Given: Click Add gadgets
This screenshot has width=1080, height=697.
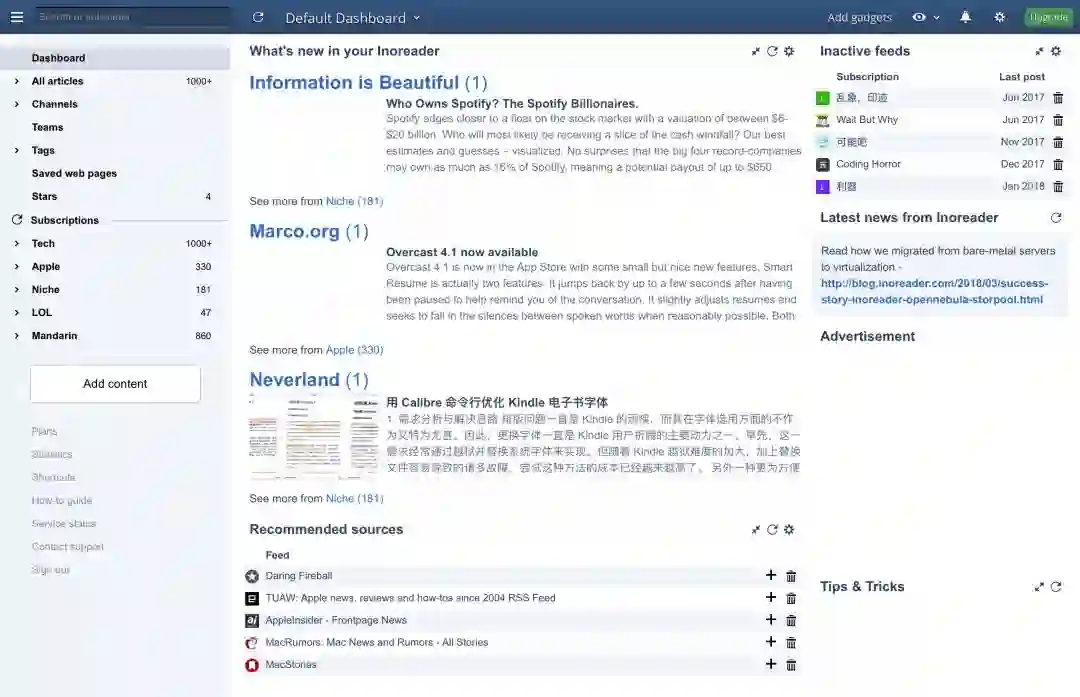Looking at the screenshot, I should coord(860,18).
